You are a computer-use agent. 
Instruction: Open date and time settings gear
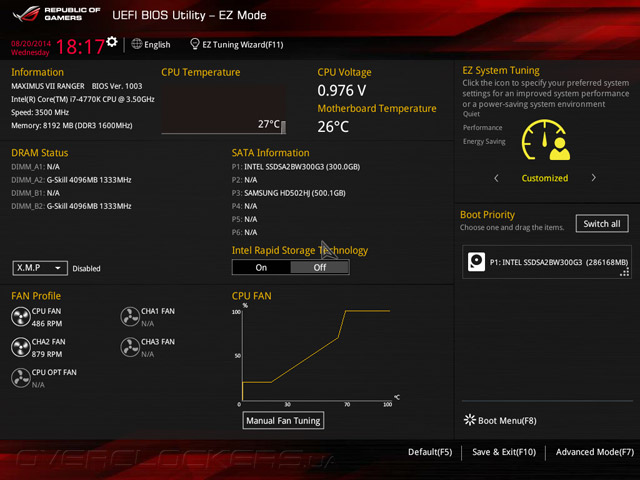[x=112, y=41]
